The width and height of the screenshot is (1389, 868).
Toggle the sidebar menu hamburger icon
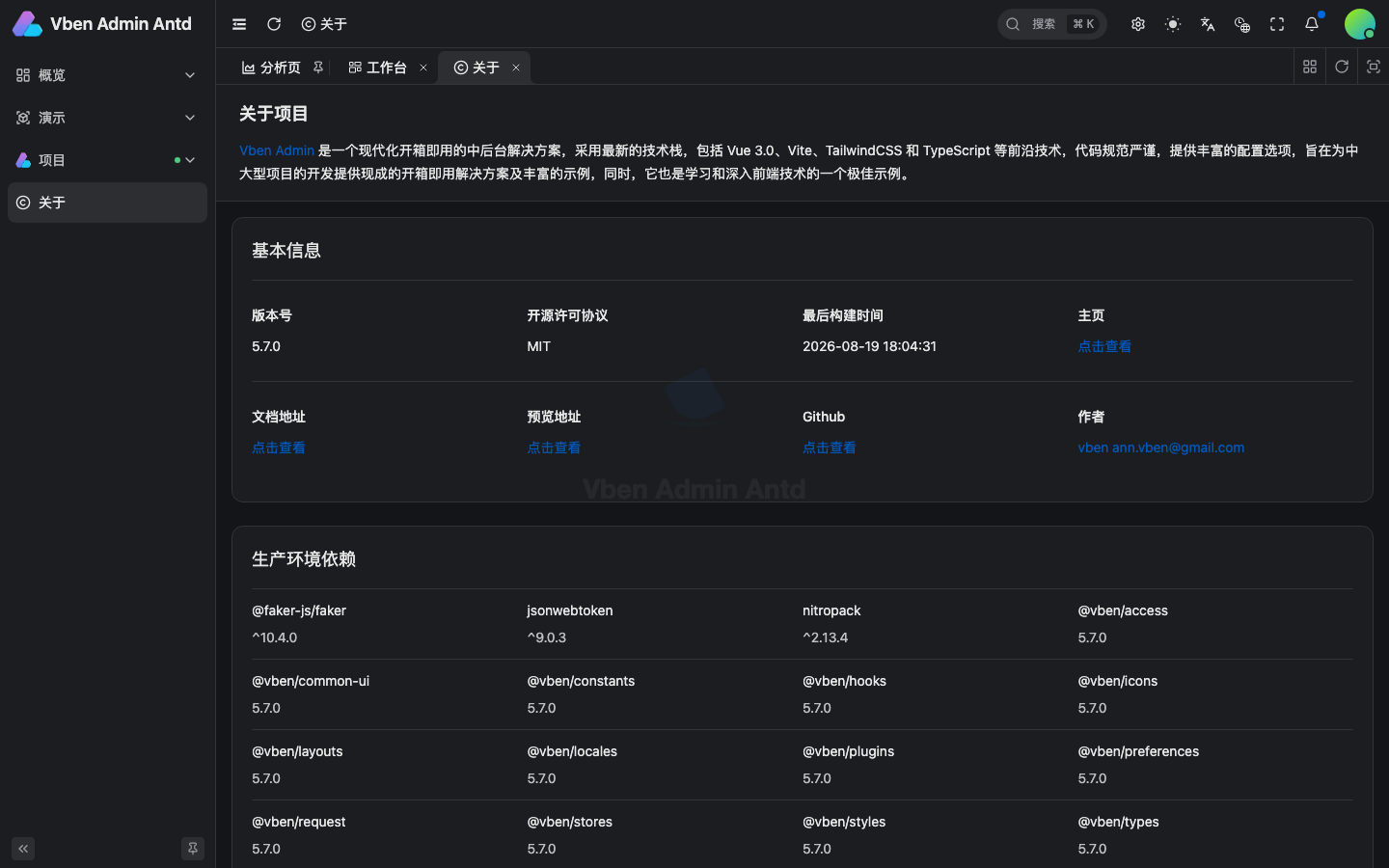(x=239, y=24)
